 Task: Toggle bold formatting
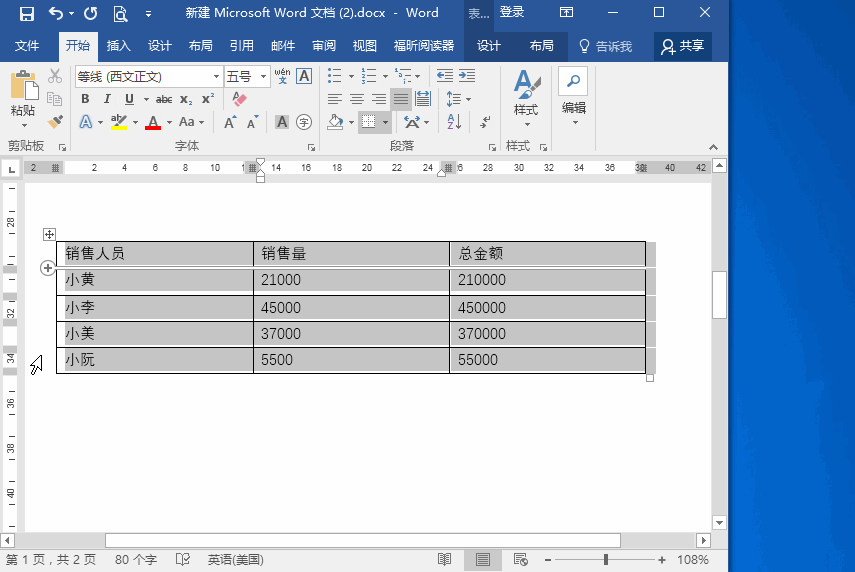(x=85, y=99)
